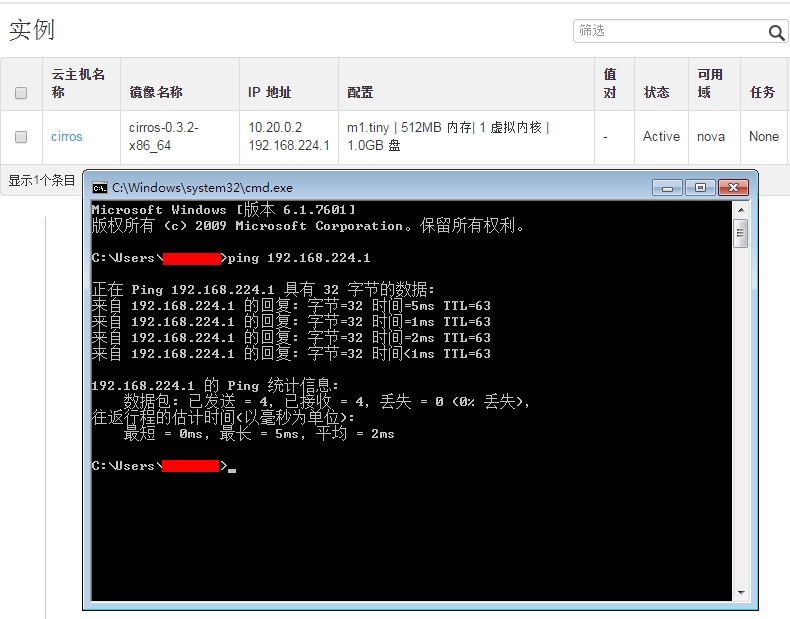This screenshot has width=790, height=619.
Task: Click the search magnifier icon
Action: click(x=776, y=33)
